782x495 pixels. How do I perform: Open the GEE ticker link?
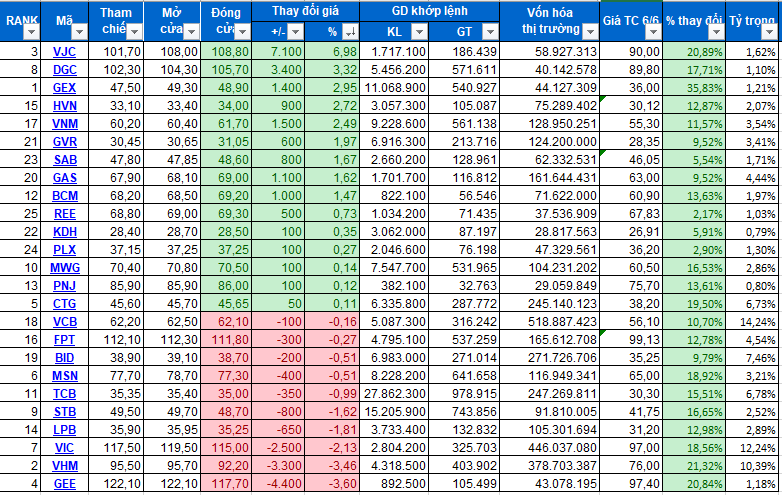[x=64, y=484]
